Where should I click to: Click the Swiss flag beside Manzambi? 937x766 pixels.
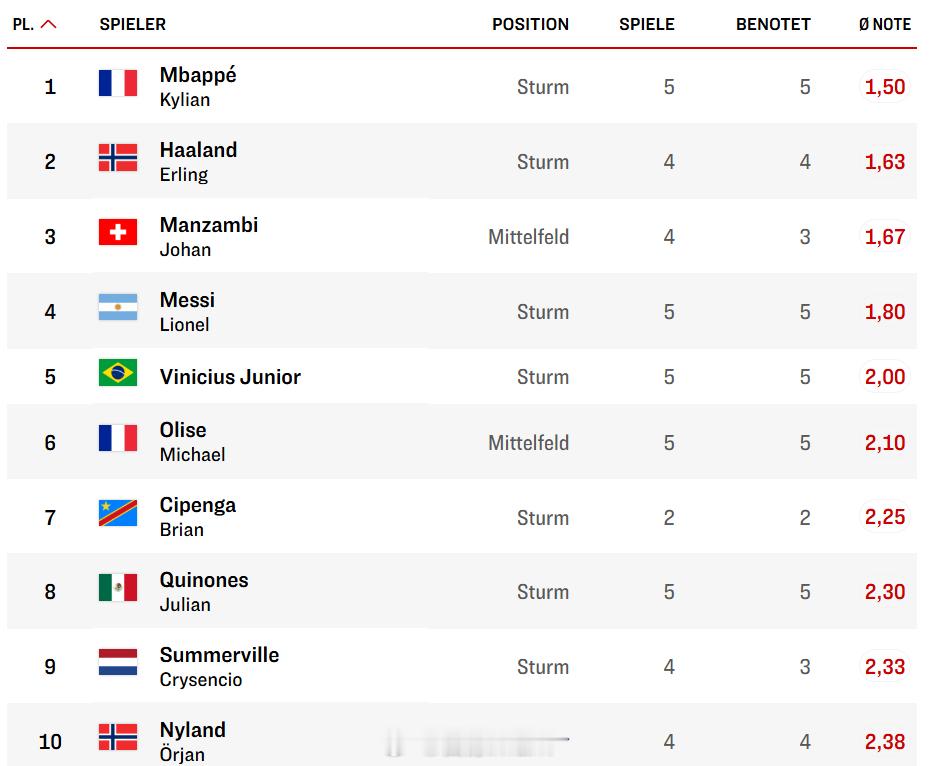pos(118,232)
